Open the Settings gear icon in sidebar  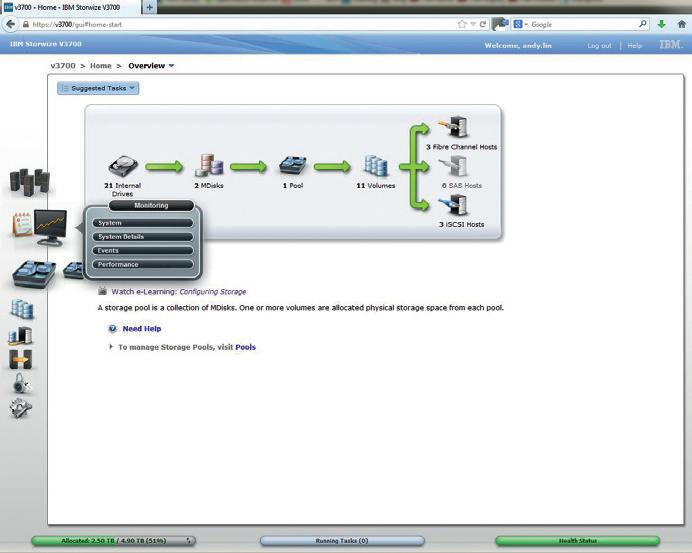coord(20,407)
